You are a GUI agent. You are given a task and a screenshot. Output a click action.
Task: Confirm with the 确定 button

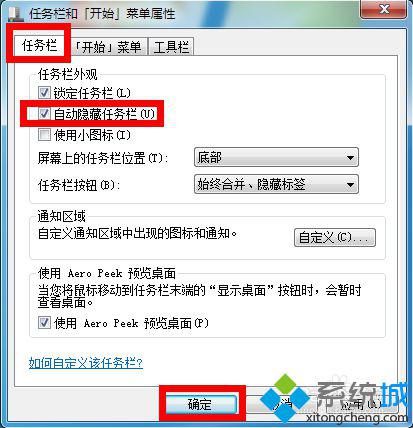point(201,404)
